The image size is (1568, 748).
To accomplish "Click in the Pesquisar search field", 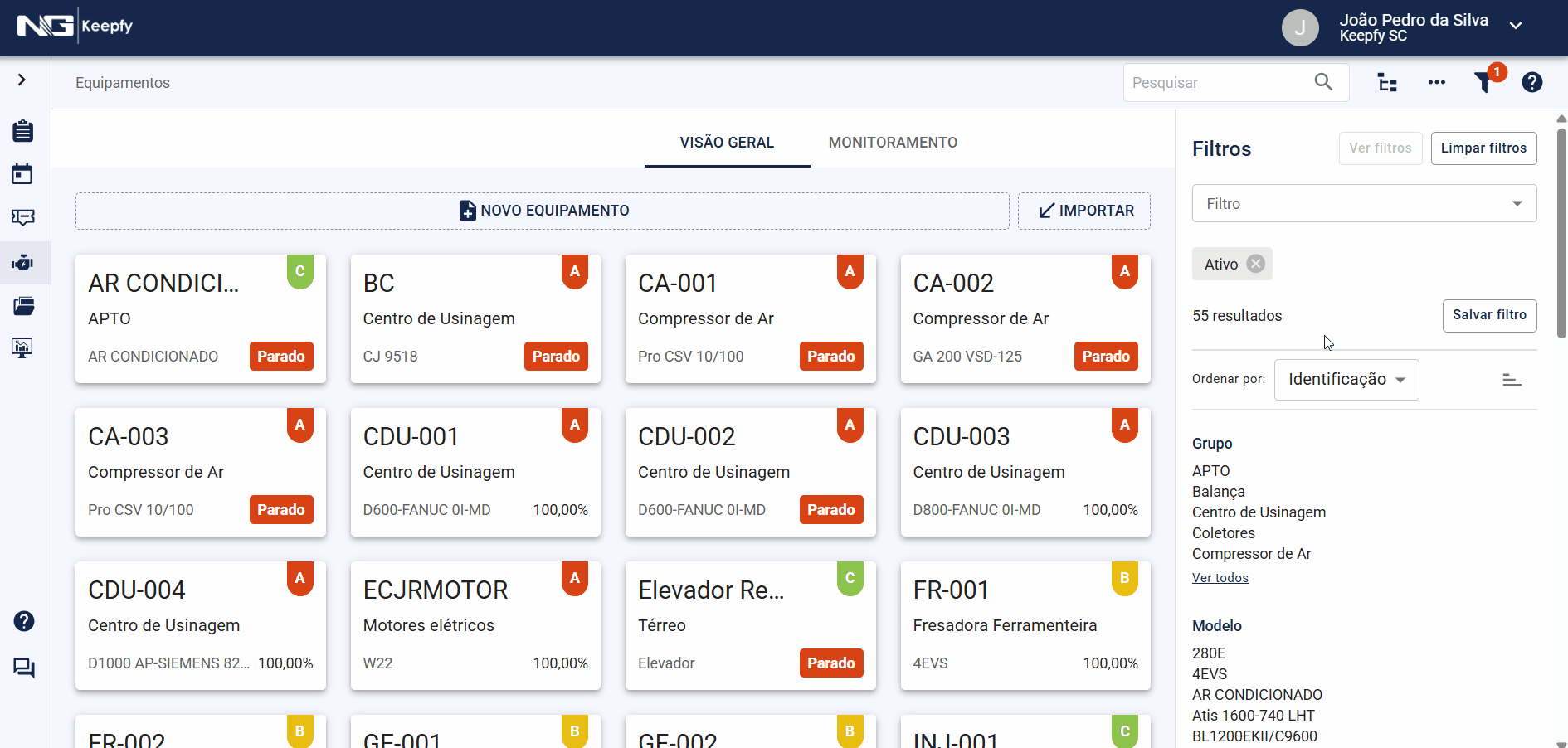I will click(1216, 83).
